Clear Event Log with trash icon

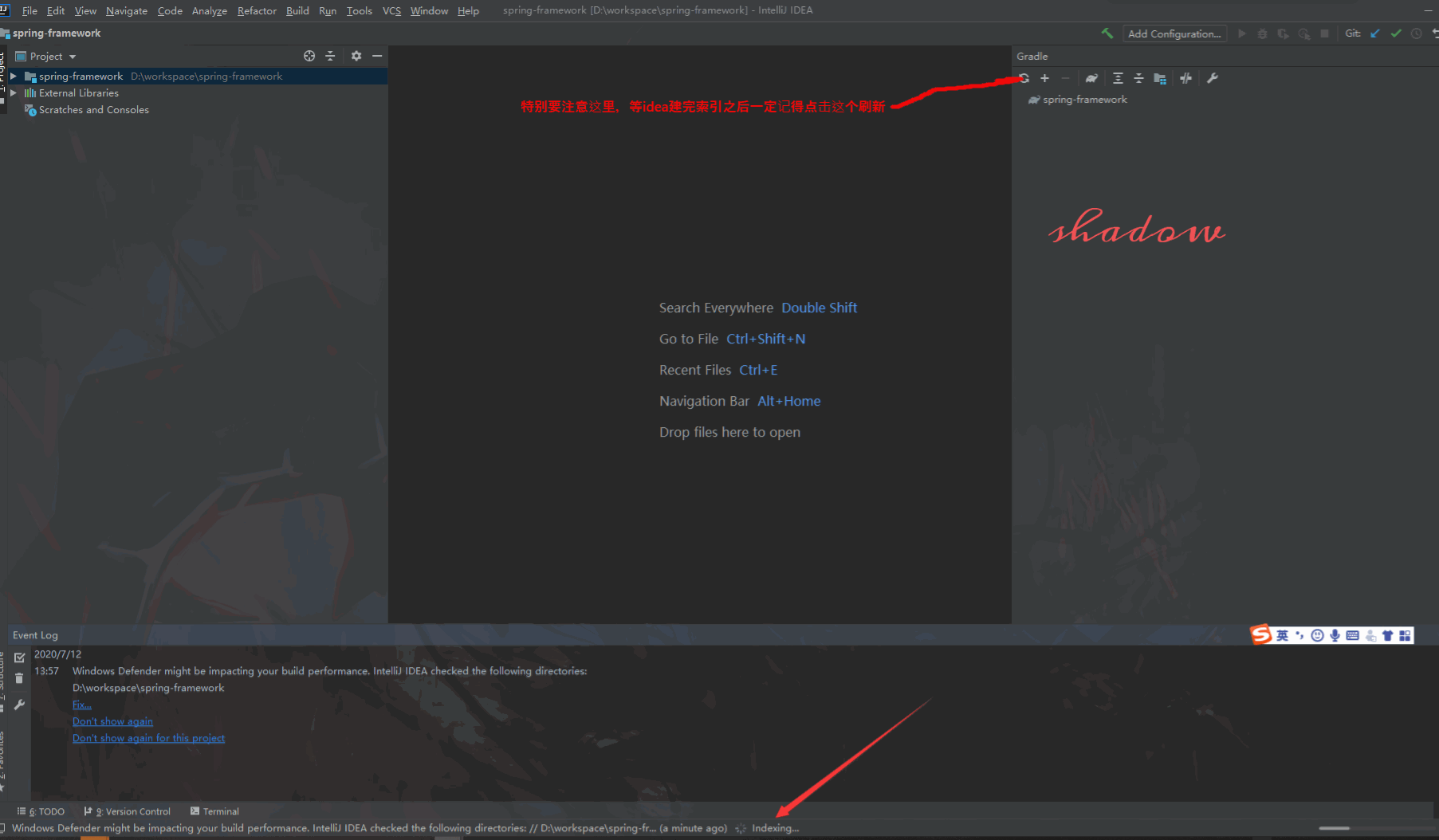coord(19,678)
